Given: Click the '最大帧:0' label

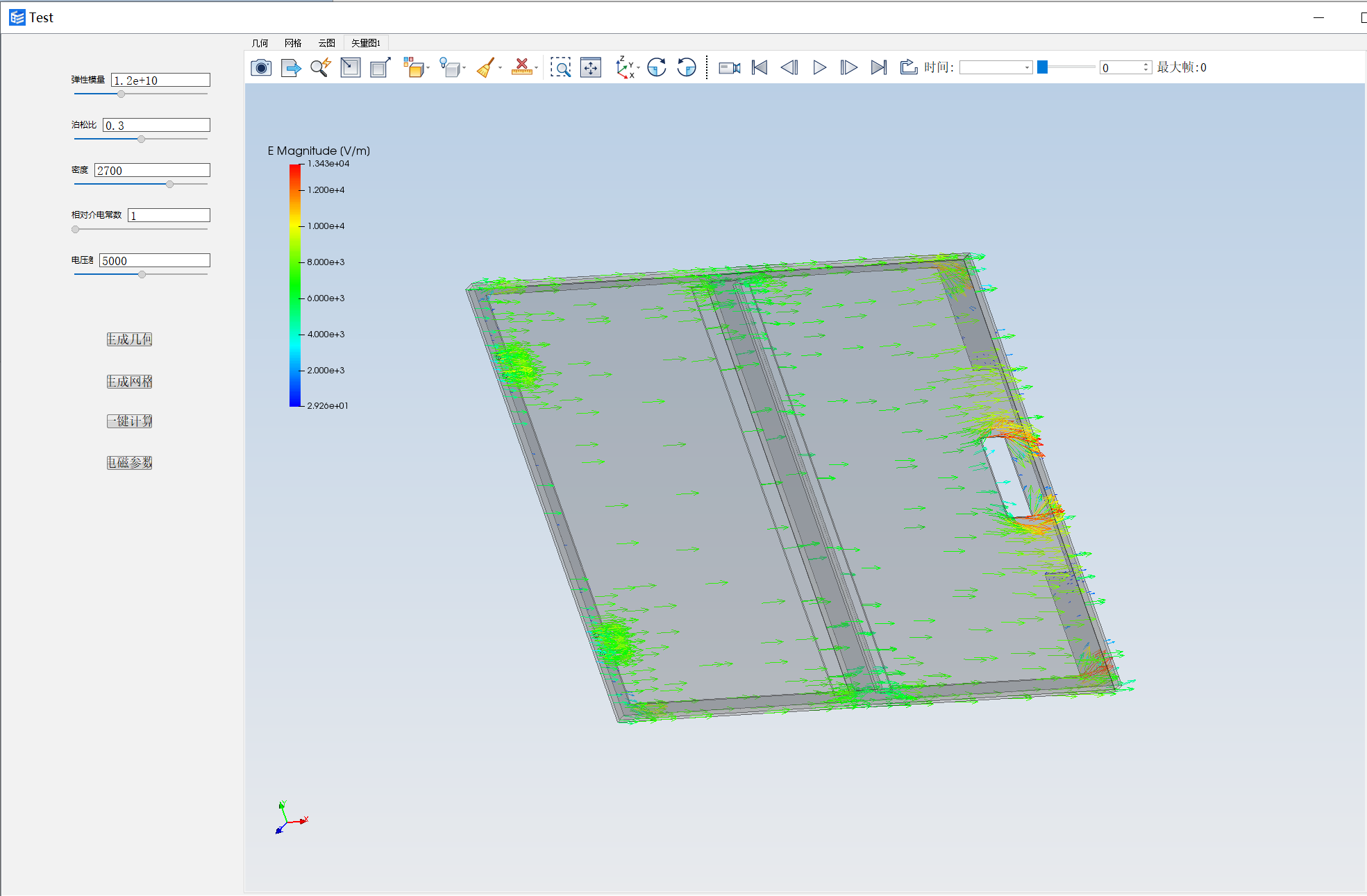Looking at the screenshot, I should (1182, 67).
